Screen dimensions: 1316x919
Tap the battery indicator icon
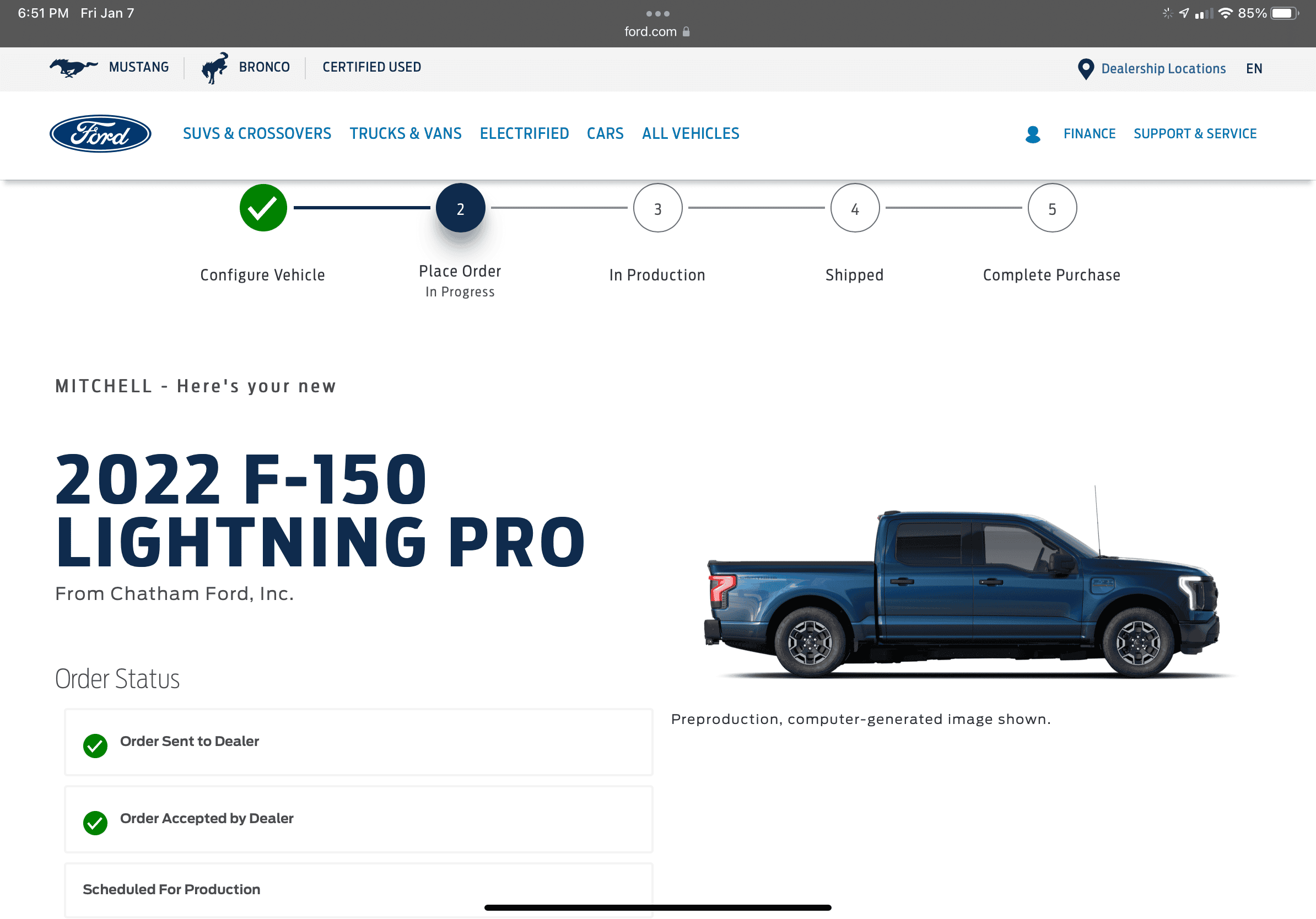click(1285, 13)
